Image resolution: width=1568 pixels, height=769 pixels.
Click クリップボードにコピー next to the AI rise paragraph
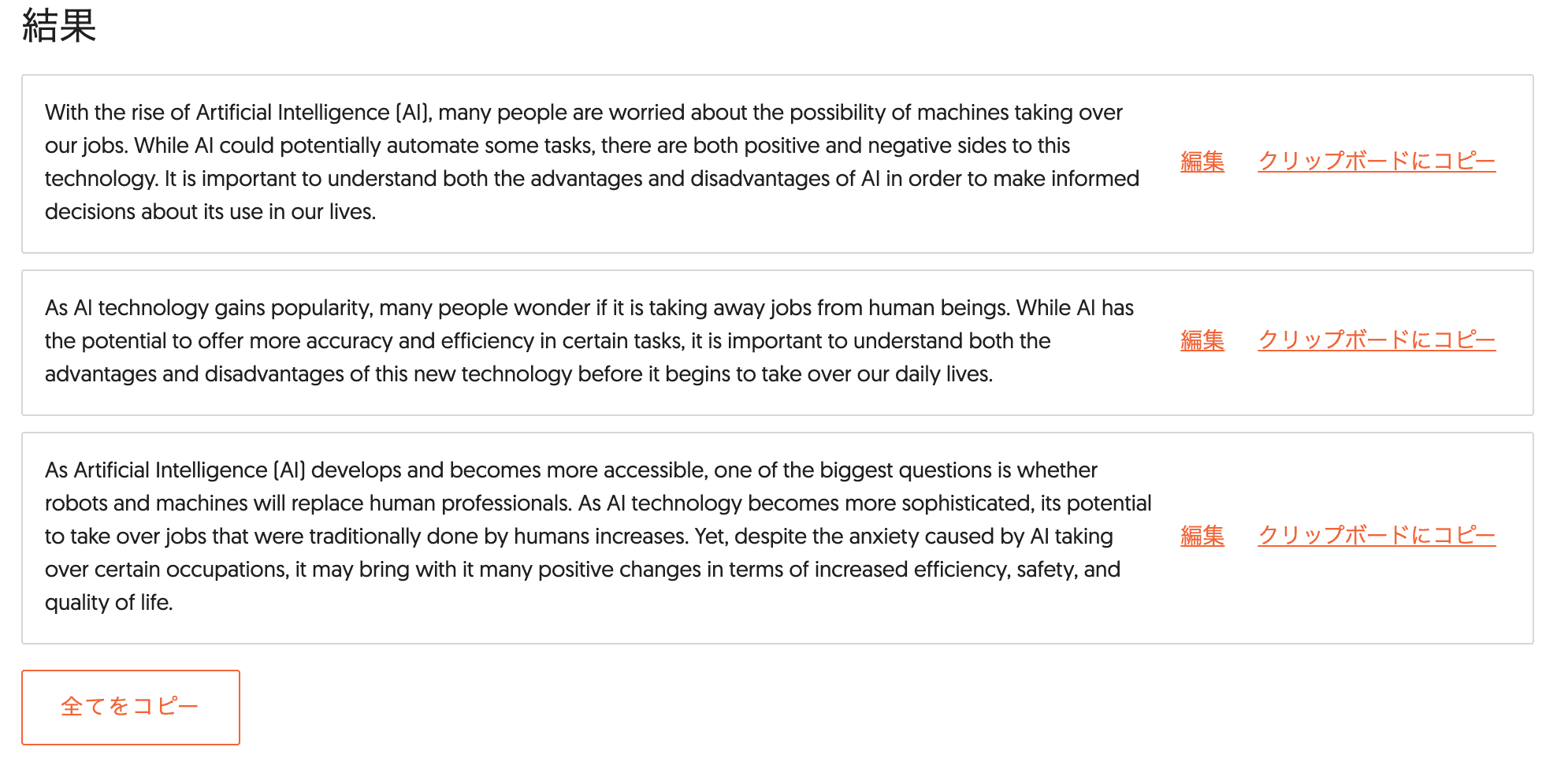click(x=1377, y=162)
